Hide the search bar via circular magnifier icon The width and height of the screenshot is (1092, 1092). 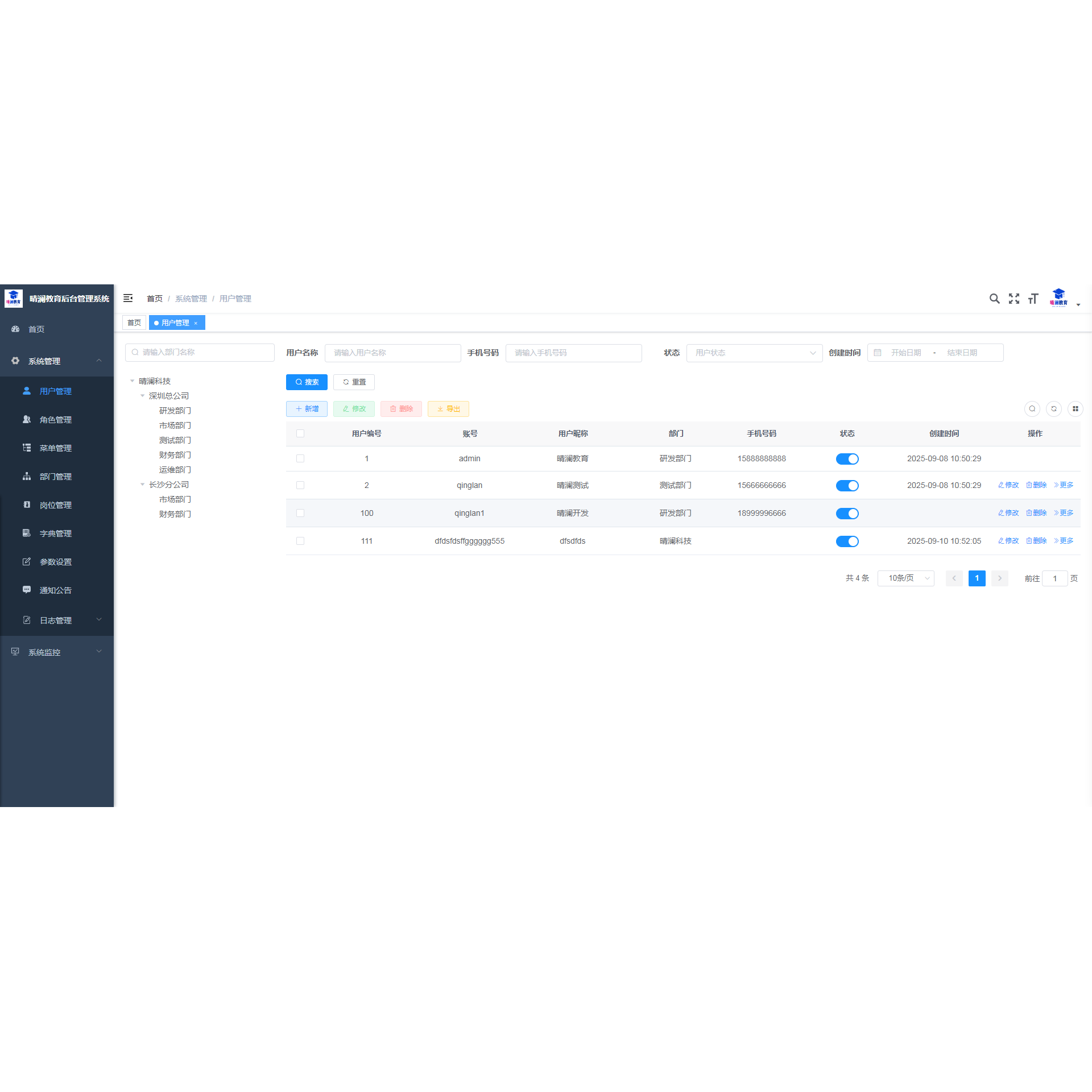(x=1032, y=409)
